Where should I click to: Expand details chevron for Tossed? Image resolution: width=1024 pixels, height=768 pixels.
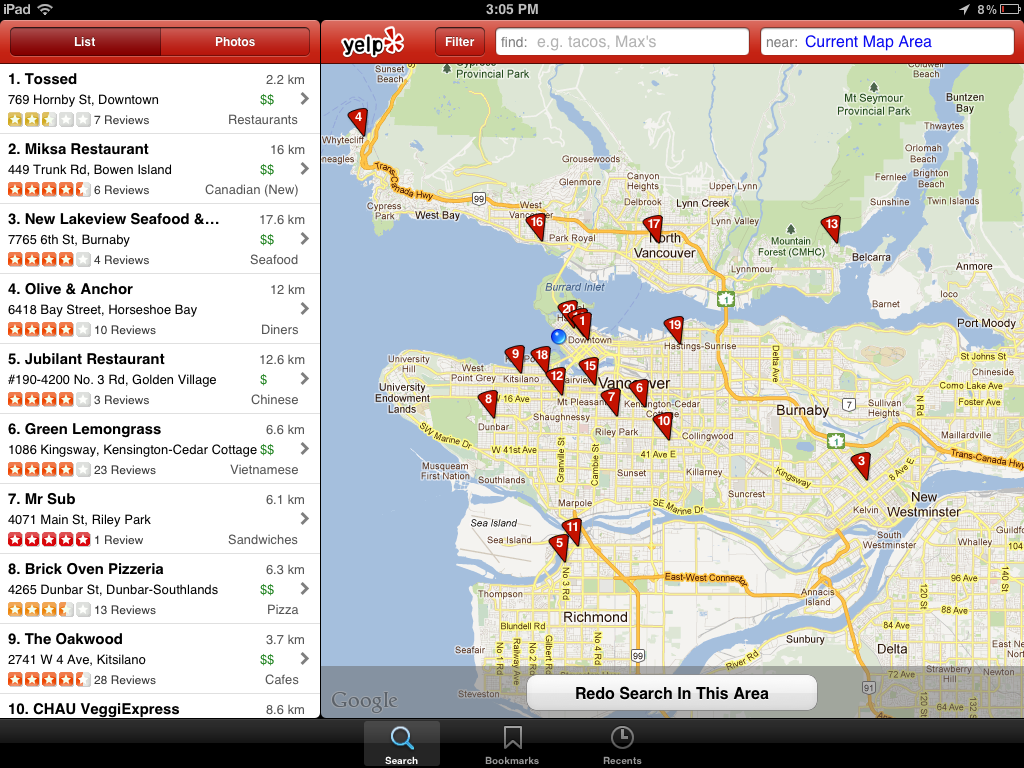[304, 99]
